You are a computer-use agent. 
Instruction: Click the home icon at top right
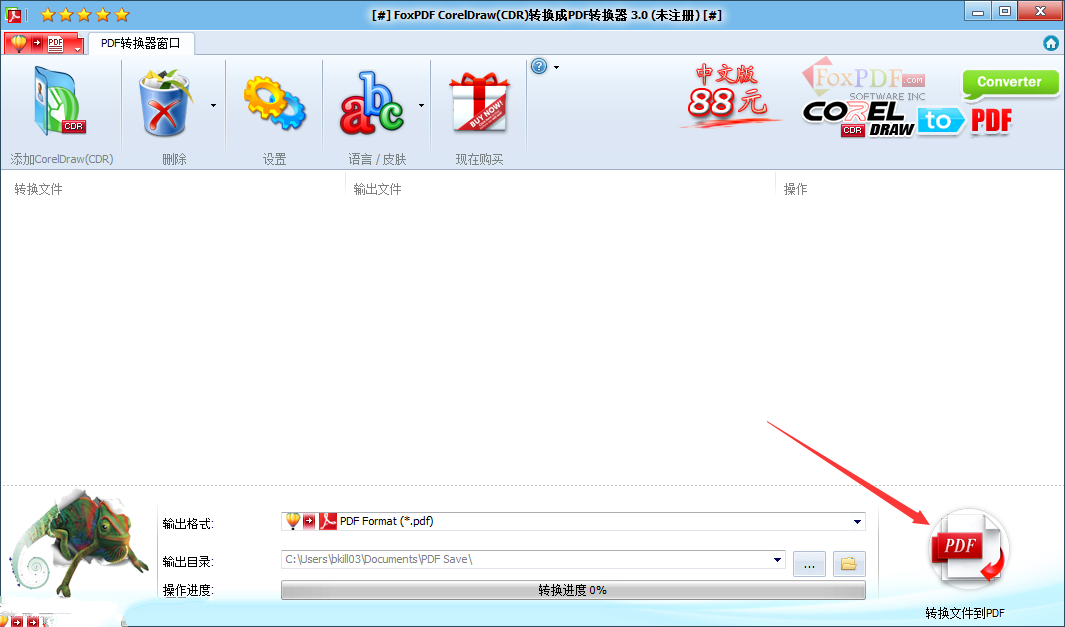(1051, 43)
